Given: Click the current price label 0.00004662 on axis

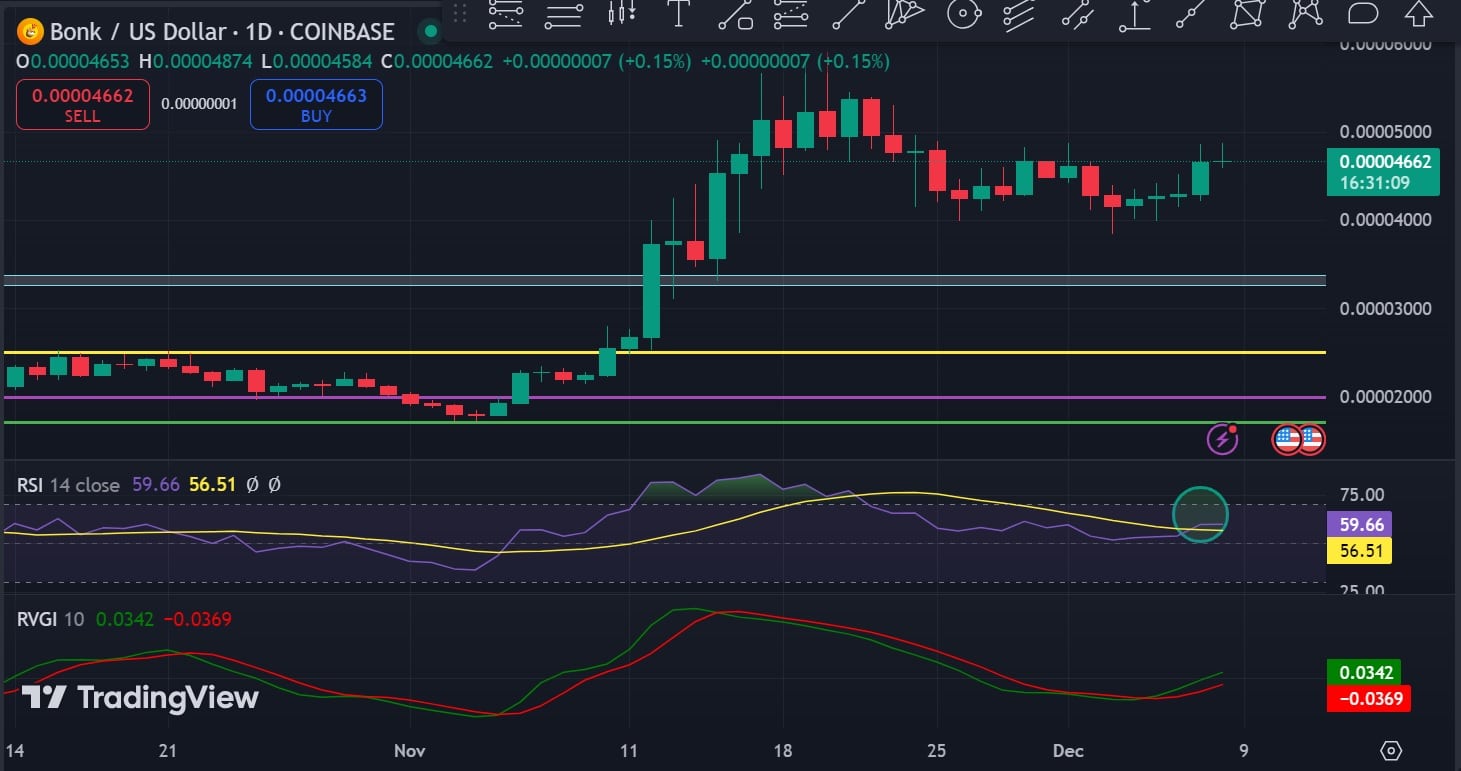Looking at the screenshot, I should (1385, 162).
